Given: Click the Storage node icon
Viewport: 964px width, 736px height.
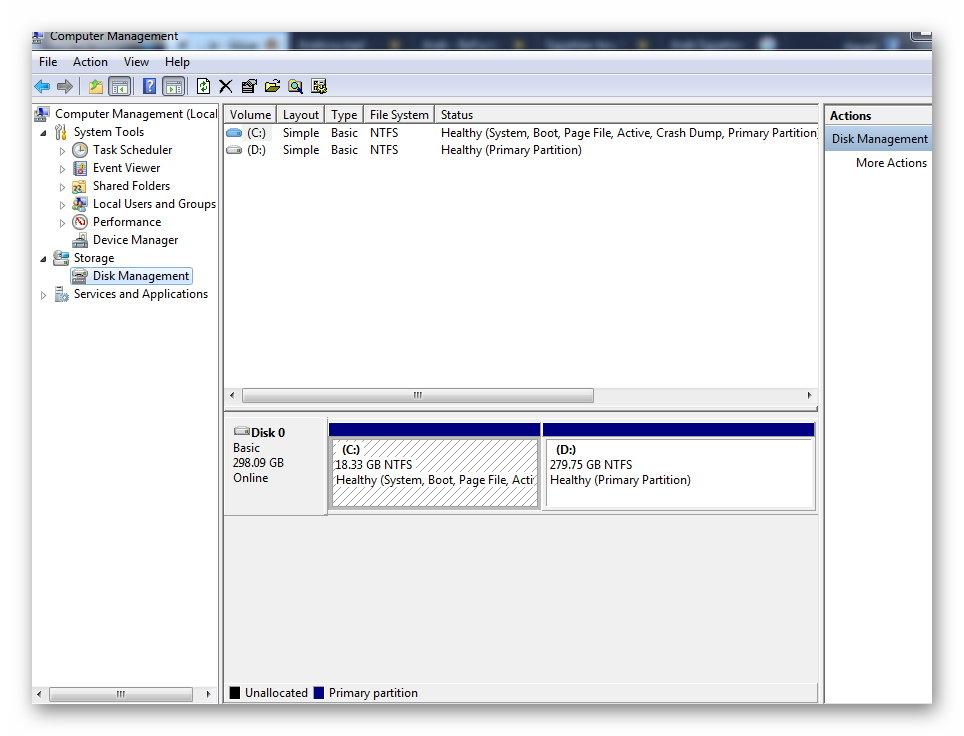Looking at the screenshot, I should tap(61, 258).
